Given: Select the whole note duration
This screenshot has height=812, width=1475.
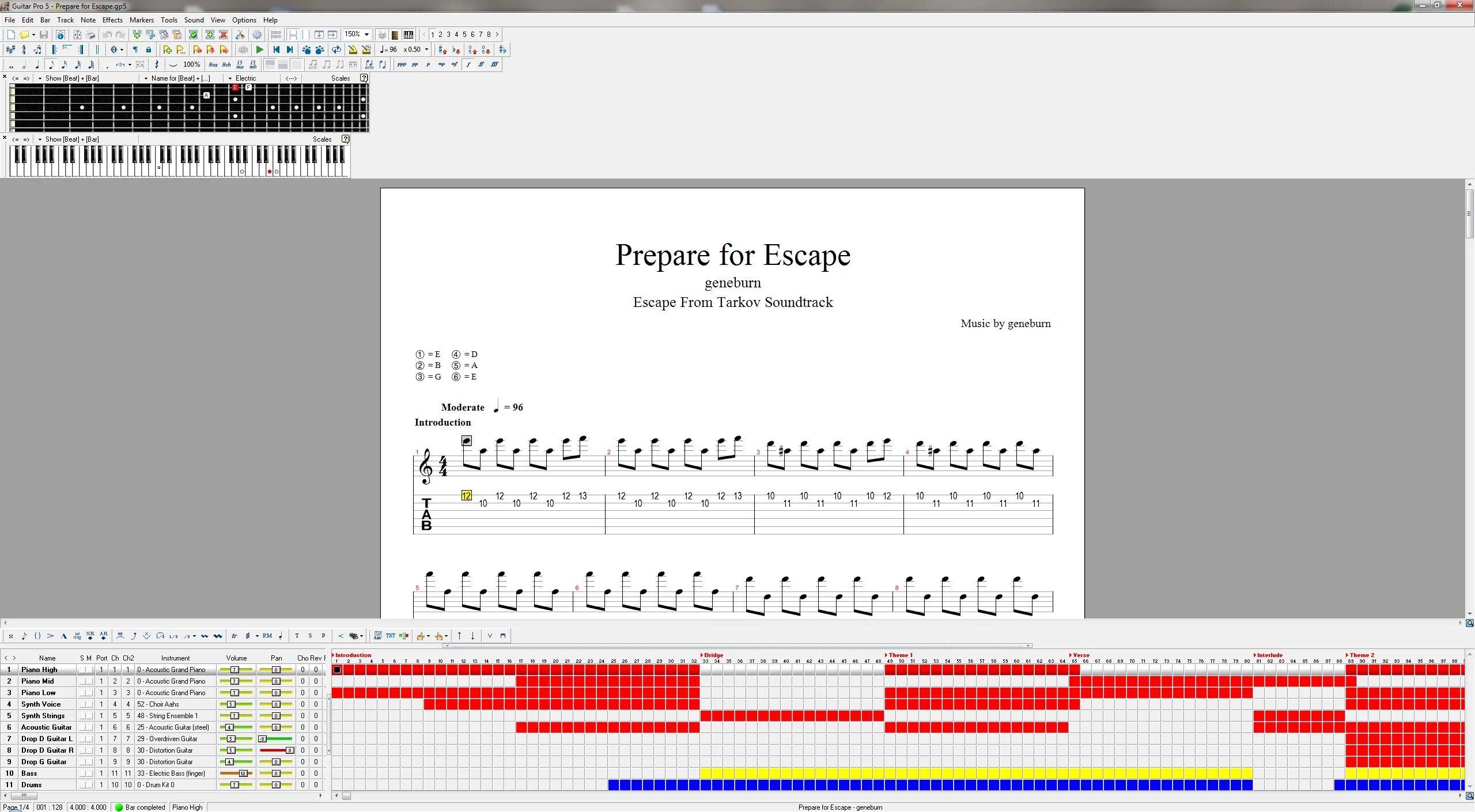Looking at the screenshot, I should (x=11, y=65).
